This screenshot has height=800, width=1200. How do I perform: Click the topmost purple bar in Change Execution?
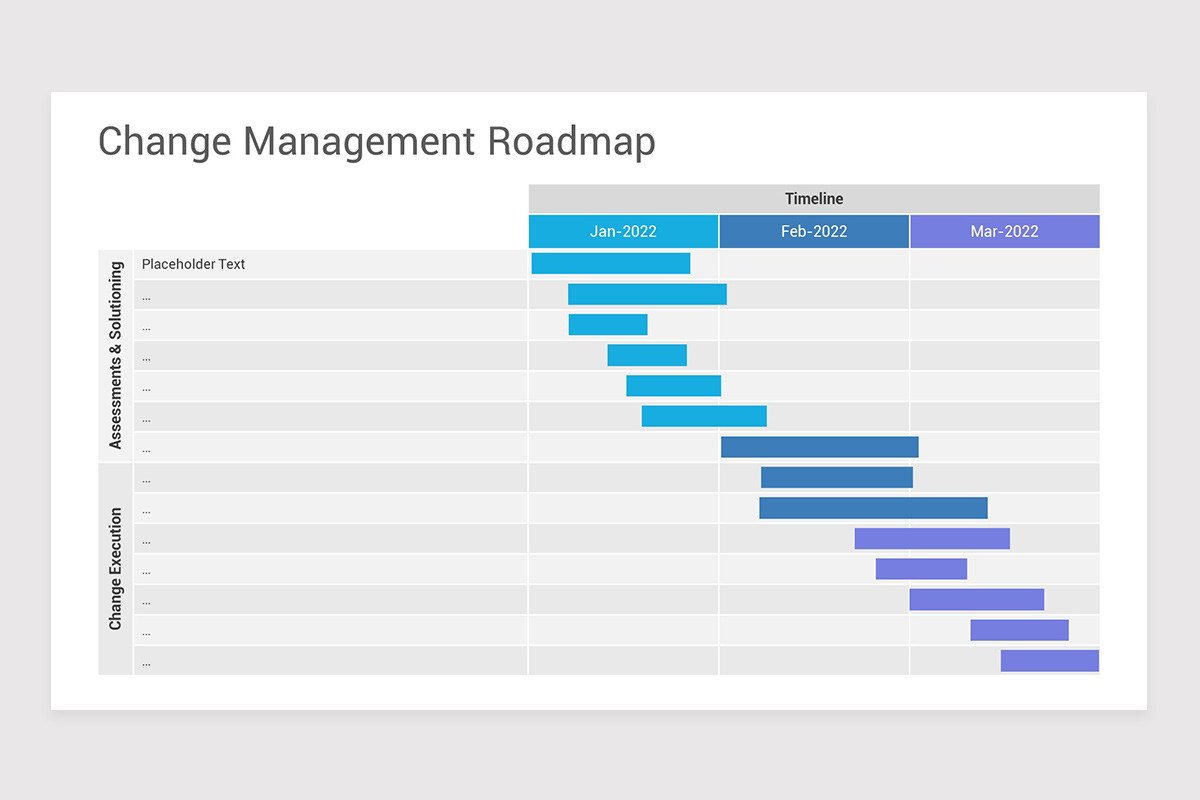coord(932,539)
